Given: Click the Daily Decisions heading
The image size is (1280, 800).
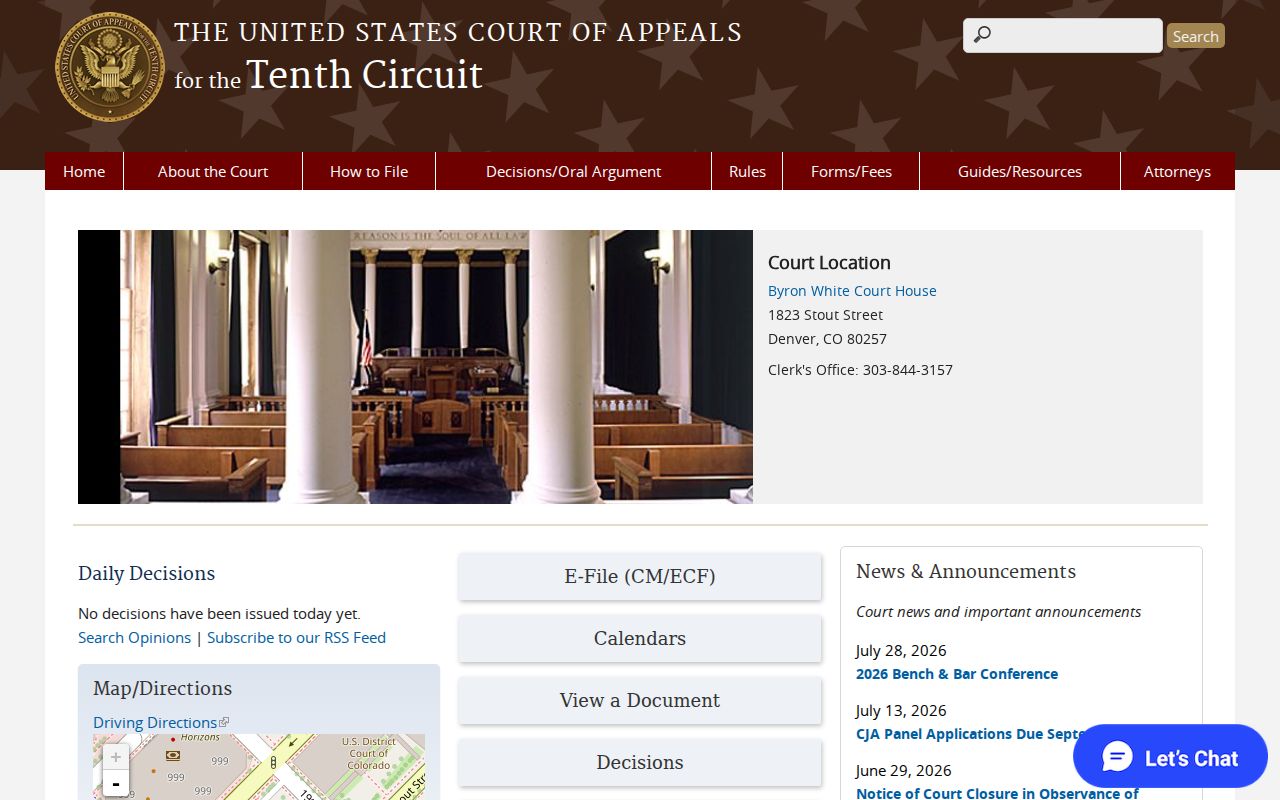Looking at the screenshot, I should click(x=146, y=573).
